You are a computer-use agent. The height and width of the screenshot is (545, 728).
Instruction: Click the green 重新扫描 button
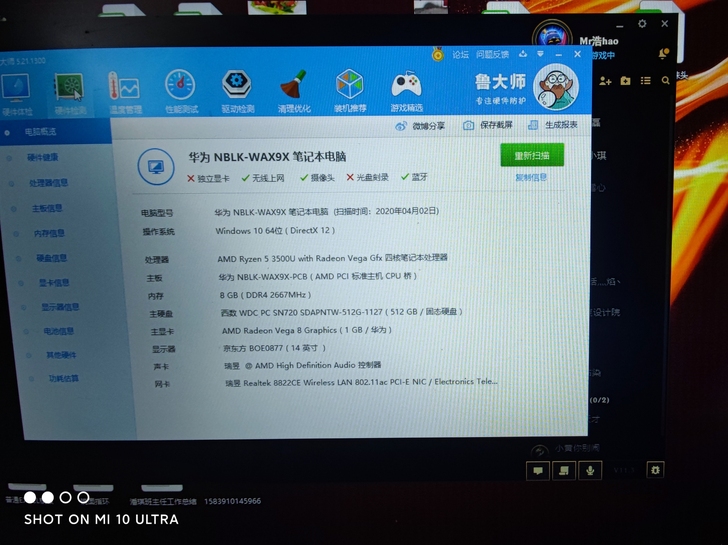point(532,155)
